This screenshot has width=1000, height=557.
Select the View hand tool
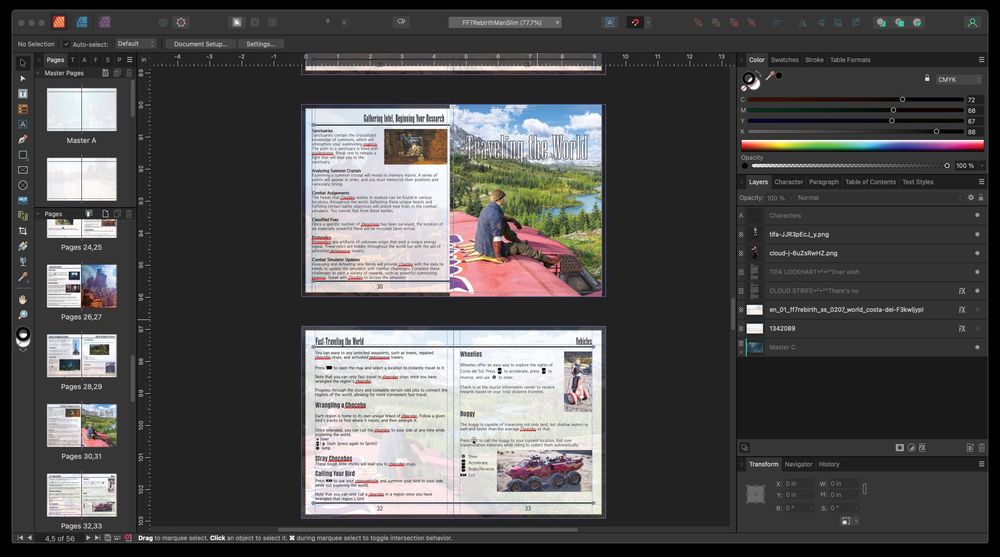pos(23,299)
